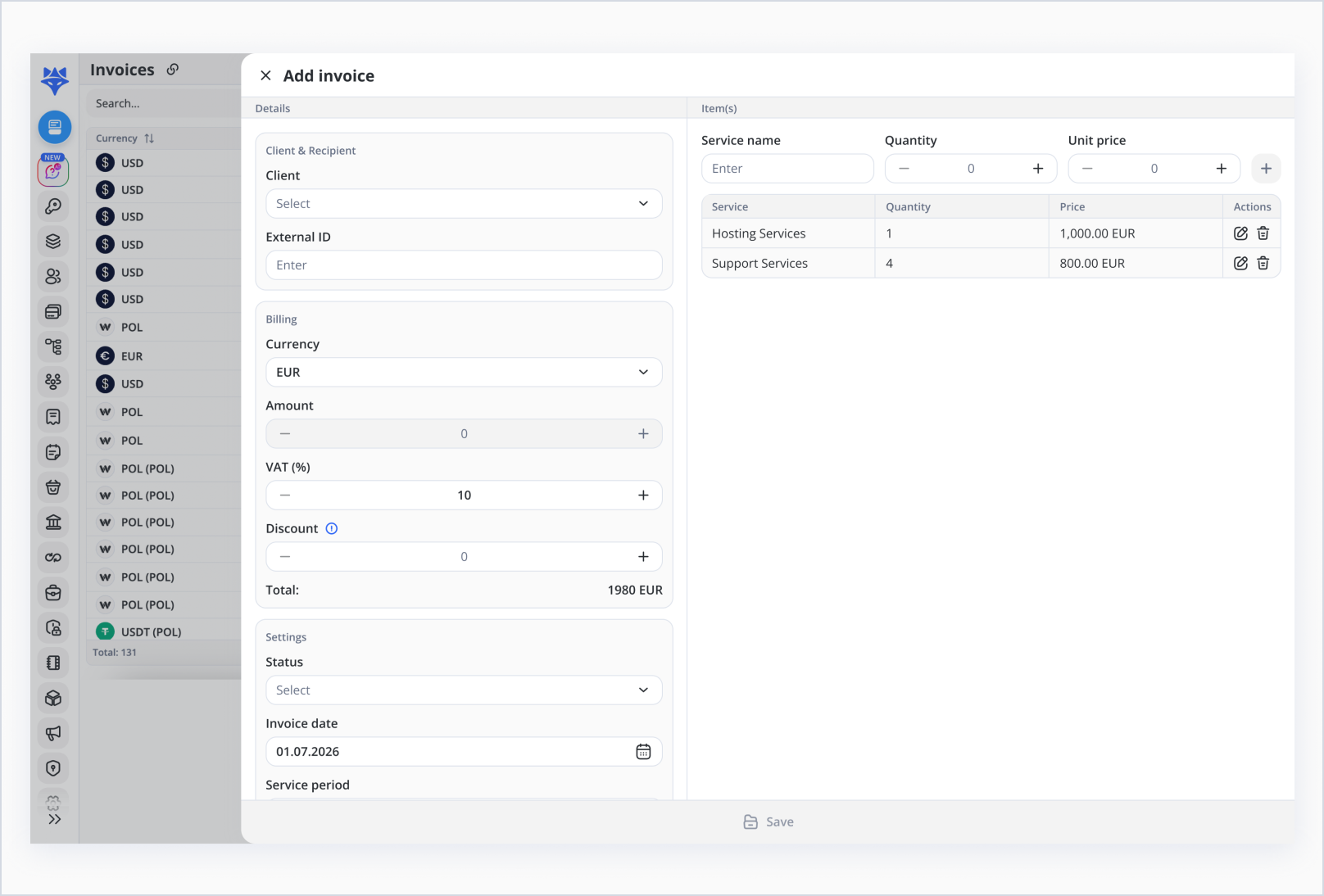Open the Client select dropdown
The image size is (1324, 896).
tap(464, 204)
